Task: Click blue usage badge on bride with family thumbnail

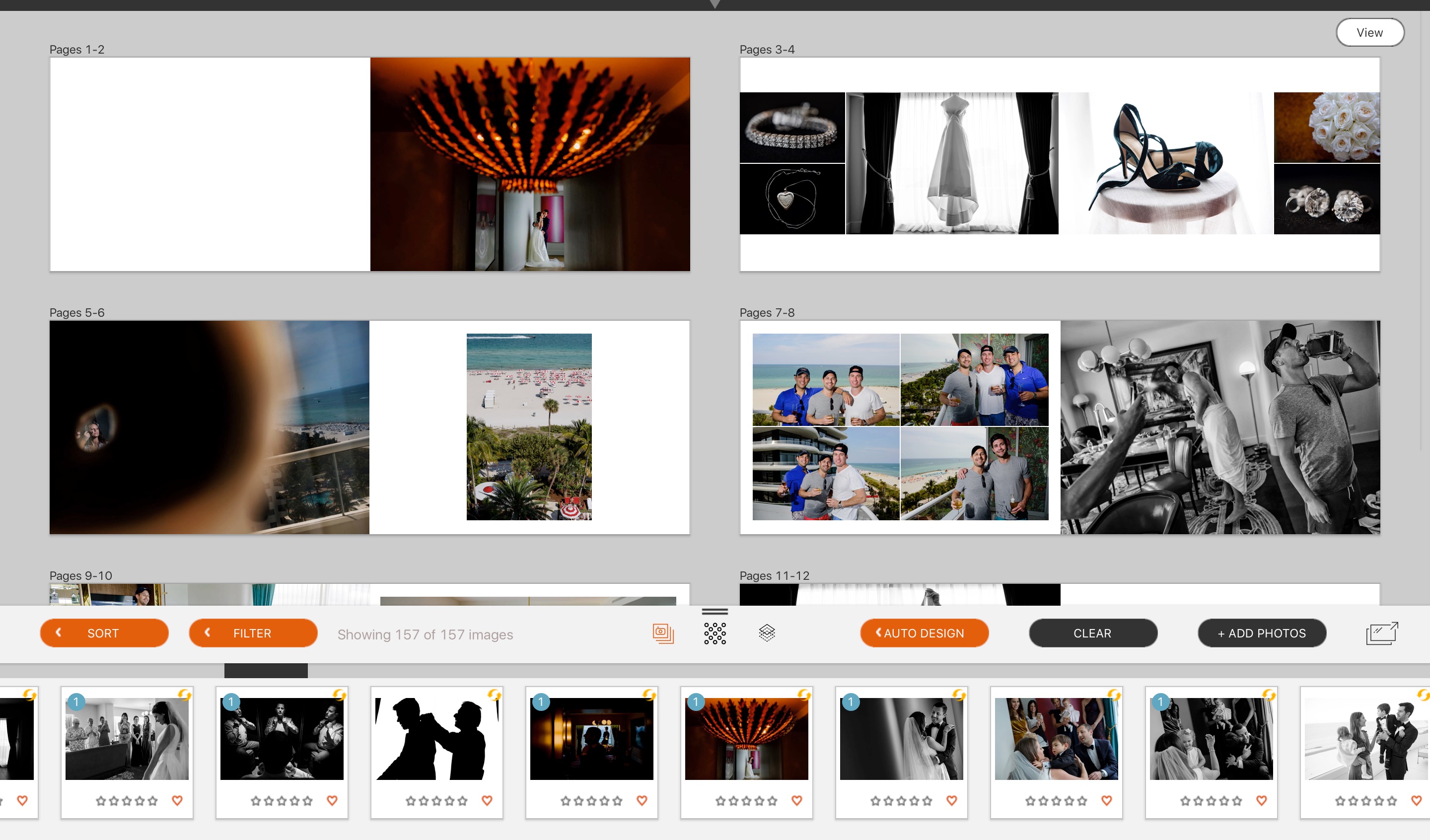Action: 76,702
